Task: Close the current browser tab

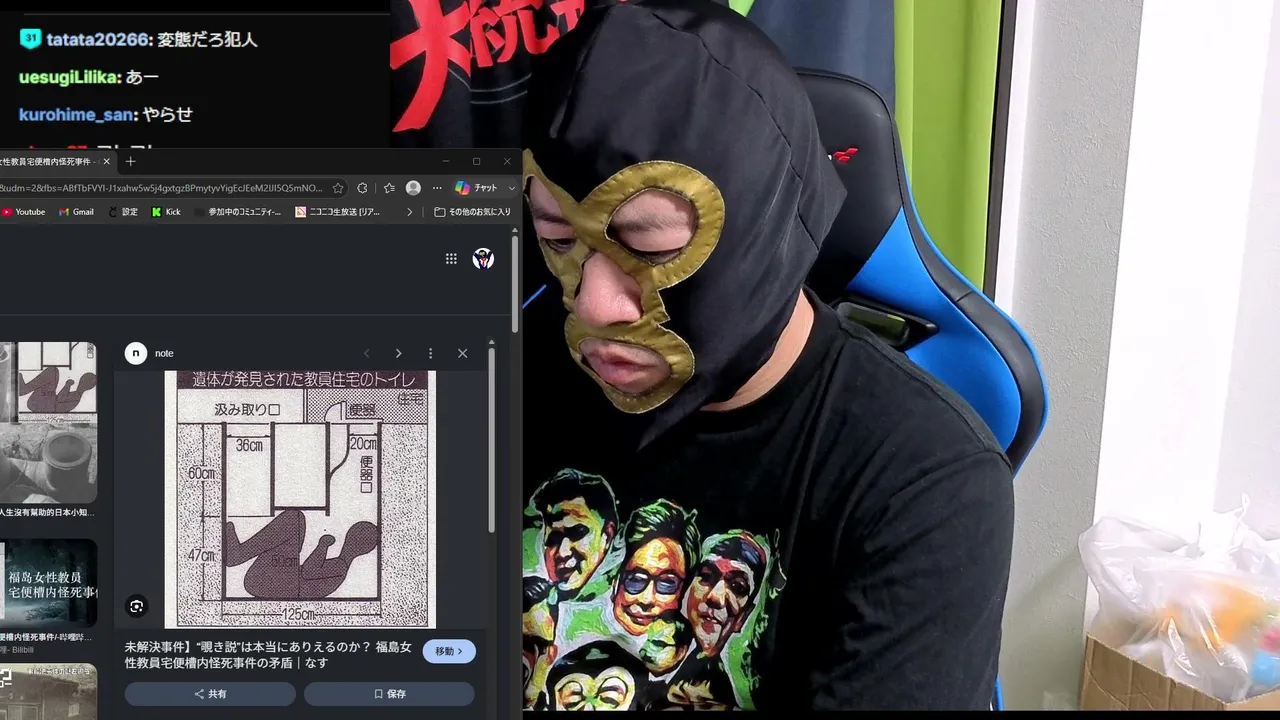Action: [107, 161]
